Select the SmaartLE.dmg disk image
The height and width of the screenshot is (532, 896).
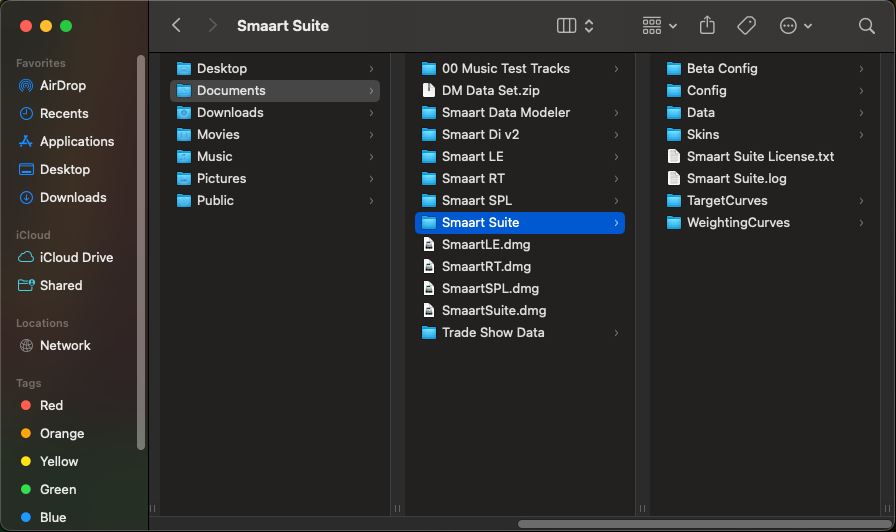520,245
